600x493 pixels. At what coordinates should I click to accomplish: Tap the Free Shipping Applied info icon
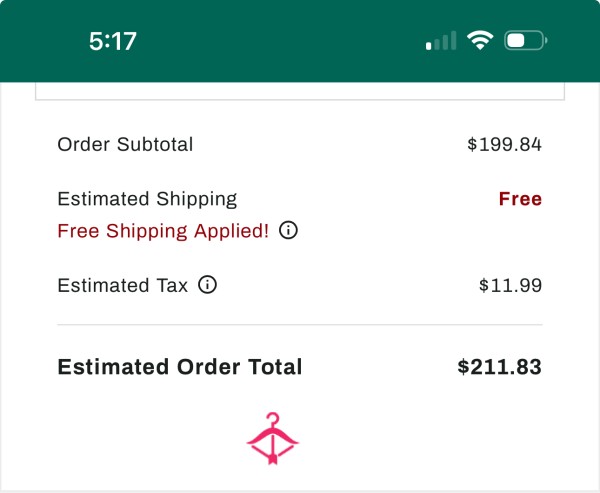click(288, 230)
